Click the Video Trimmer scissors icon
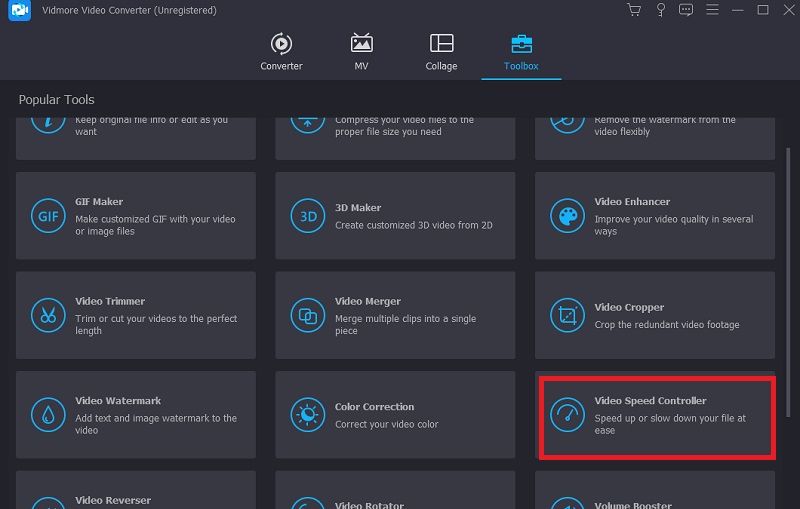The width and height of the screenshot is (800, 509). coord(48,315)
